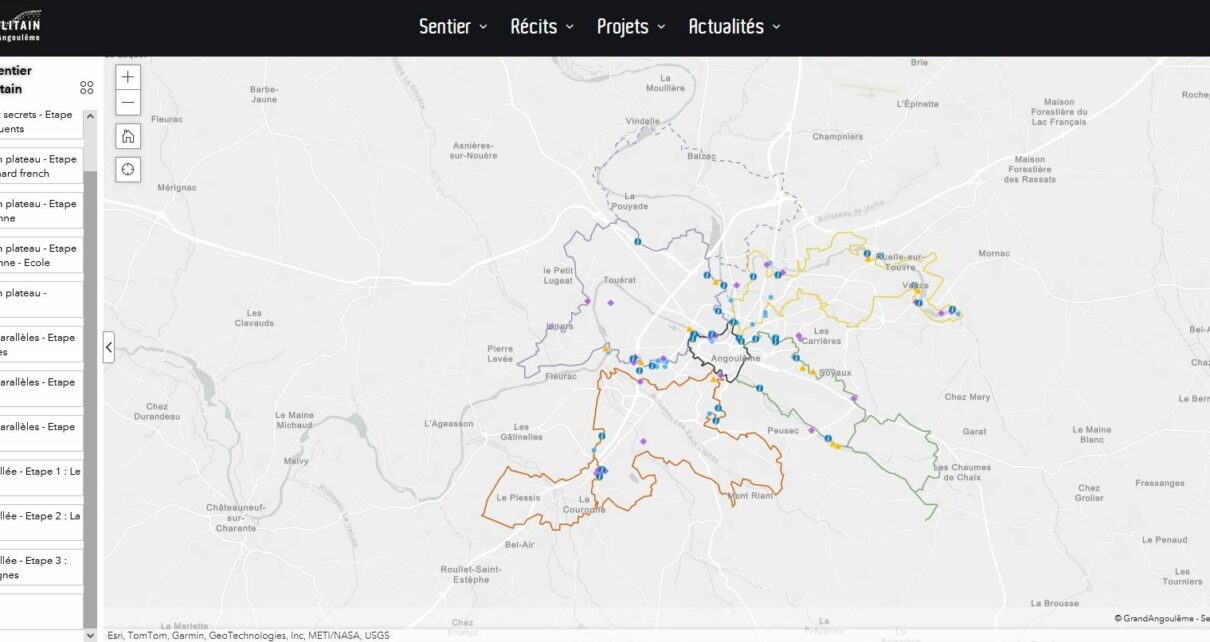Viewport: 1210px width, 642px height.
Task: Select the 'Etape 1 : Le' list entry
Action: click(x=40, y=478)
